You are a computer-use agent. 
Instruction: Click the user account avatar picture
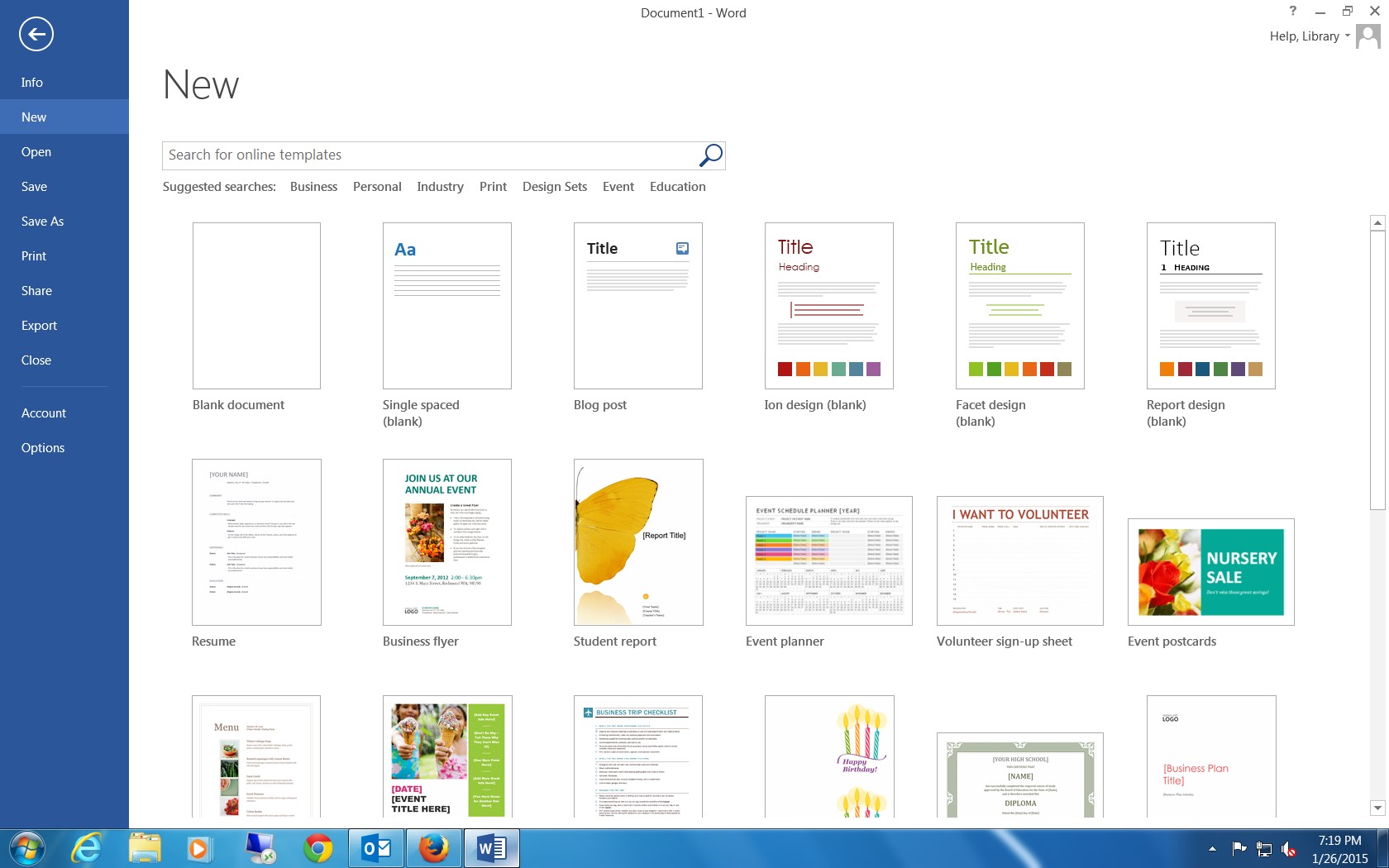[x=1368, y=36]
